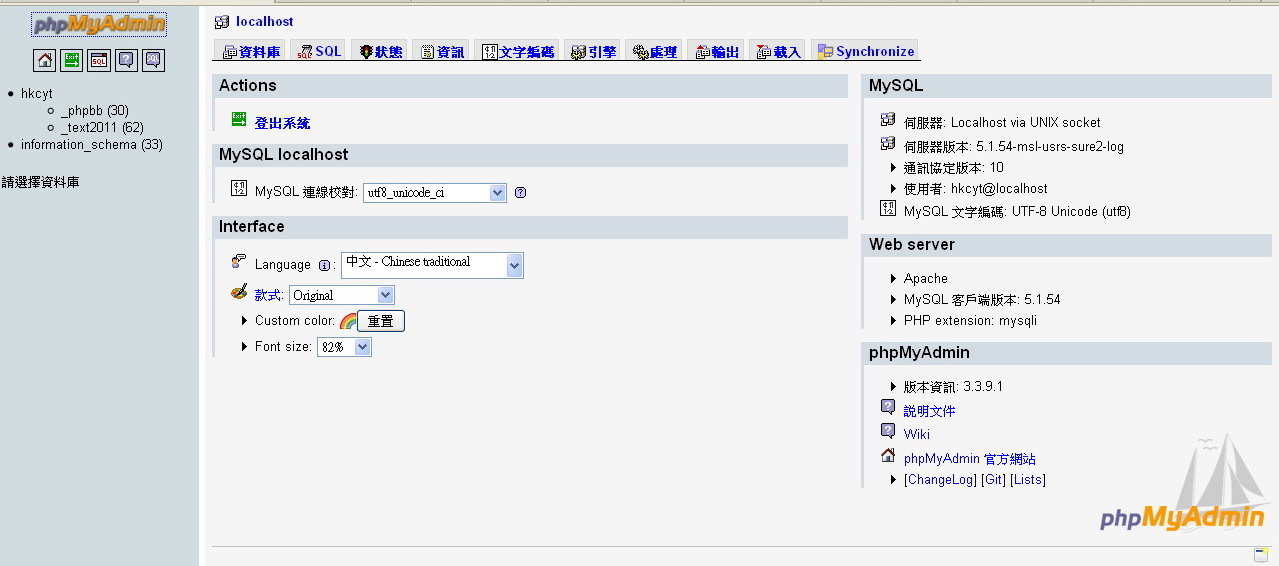Open the Language dropdown showing Chinese traditional

point(432,265)
